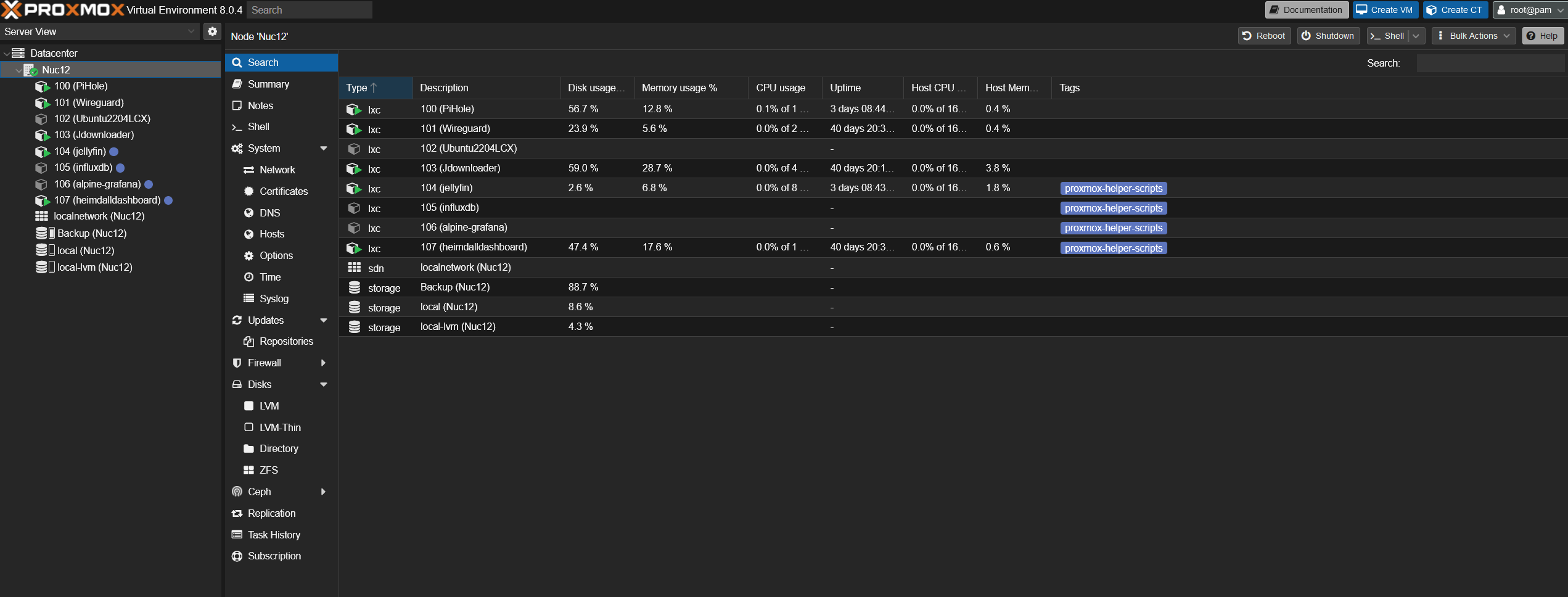The width and height of the screenshot is (1568, 597).
Task: Open the Options menu item
Action: coord(281,255)
